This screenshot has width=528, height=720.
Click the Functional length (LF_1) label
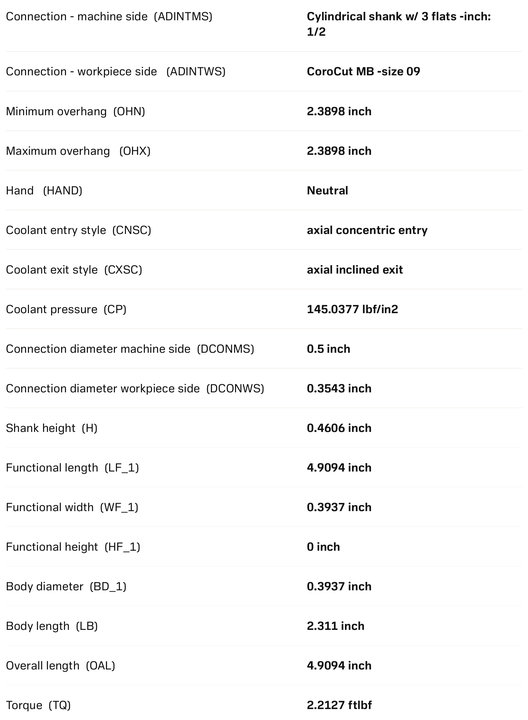pyautogui.click(x=72, y=467)
